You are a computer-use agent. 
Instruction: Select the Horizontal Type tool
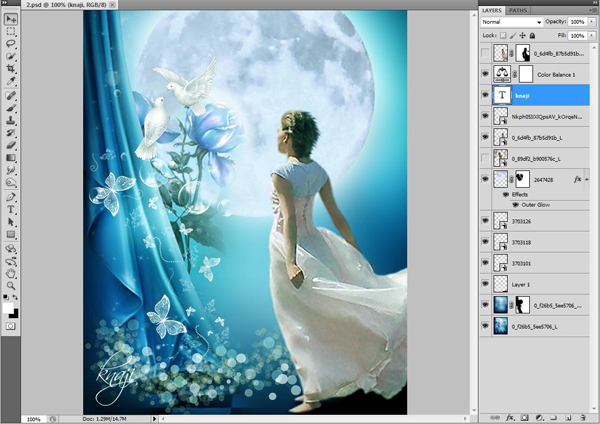11,209
